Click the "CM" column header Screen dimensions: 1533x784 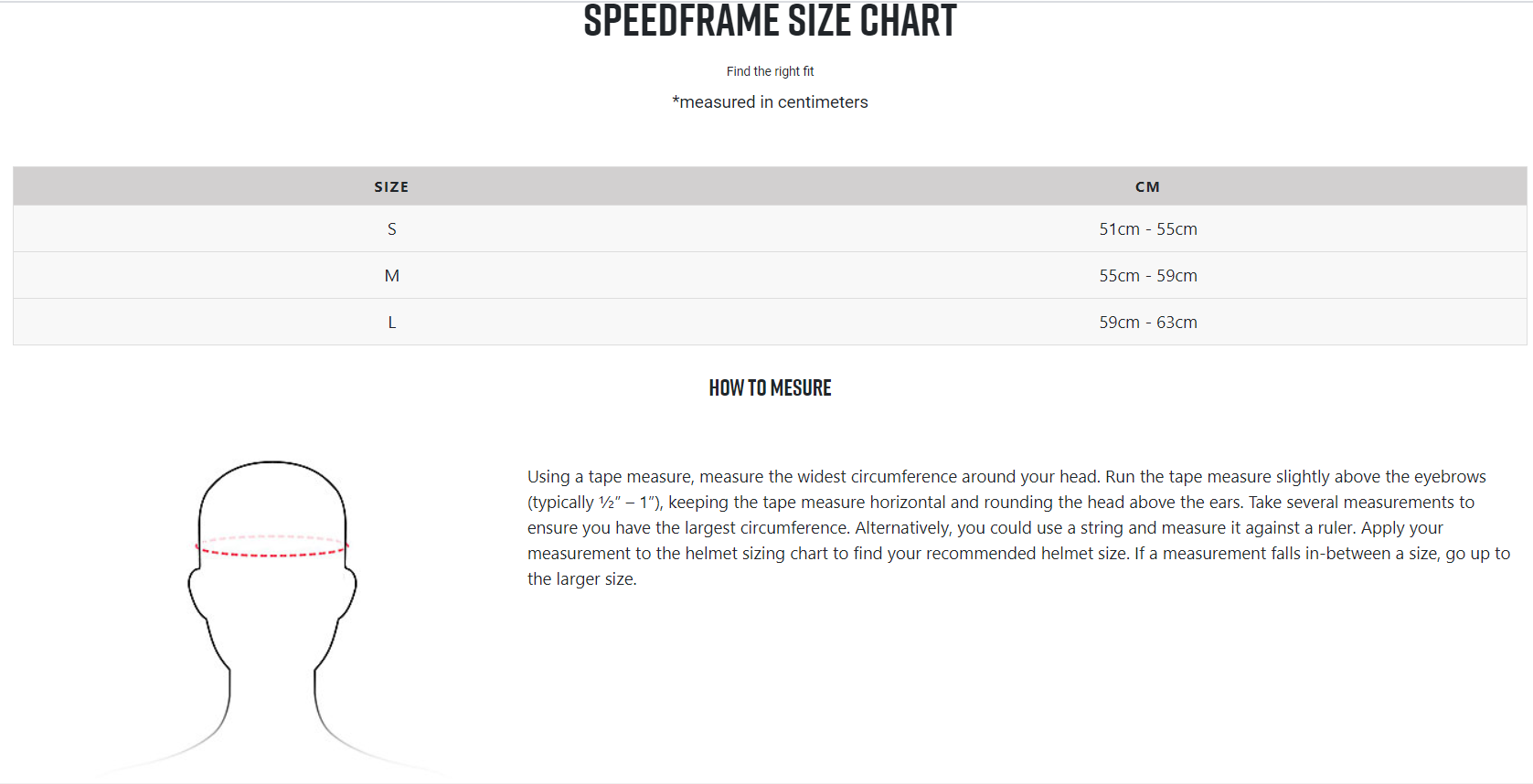1147,186
